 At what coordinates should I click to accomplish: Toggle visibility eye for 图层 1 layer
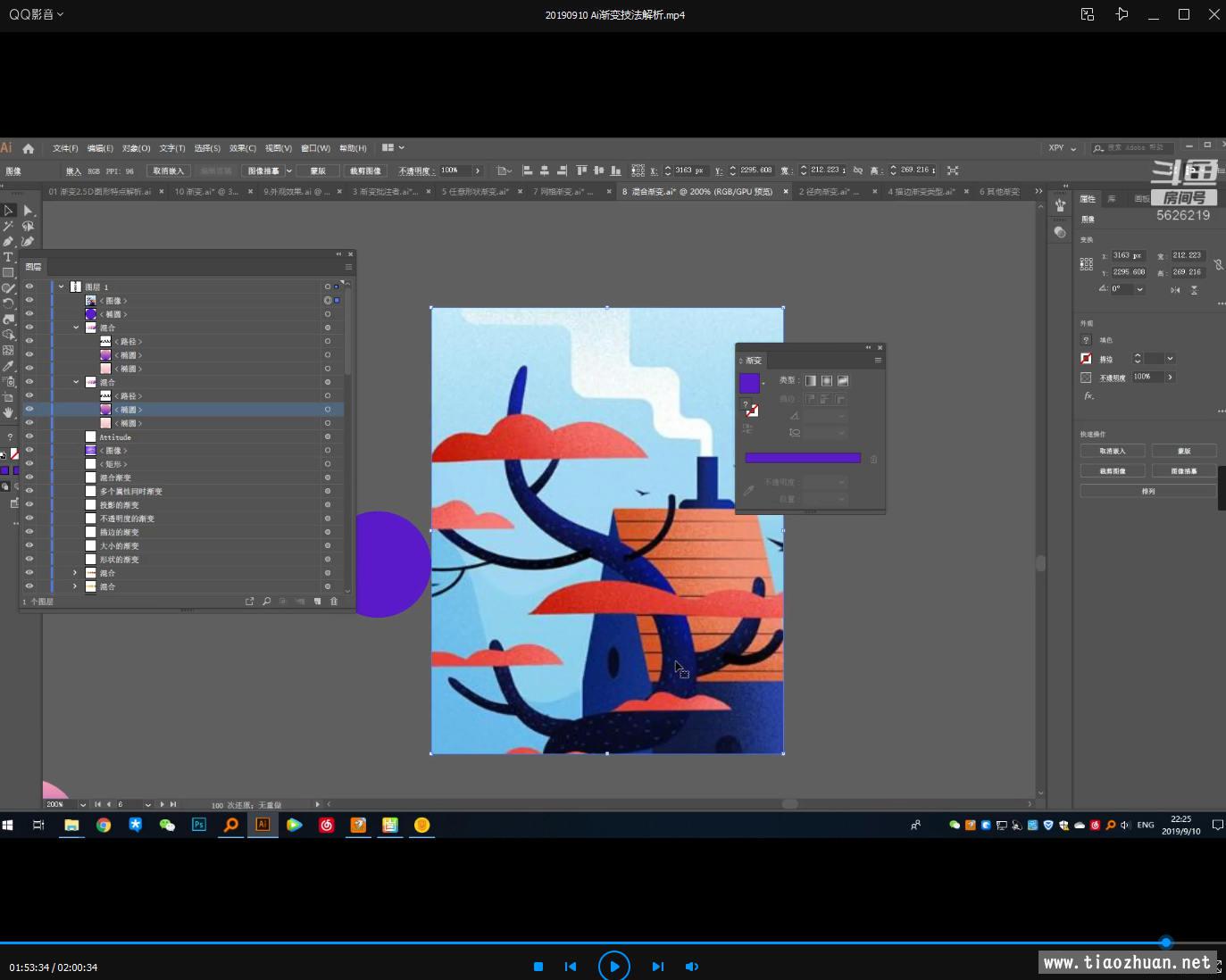coord(29,287)
